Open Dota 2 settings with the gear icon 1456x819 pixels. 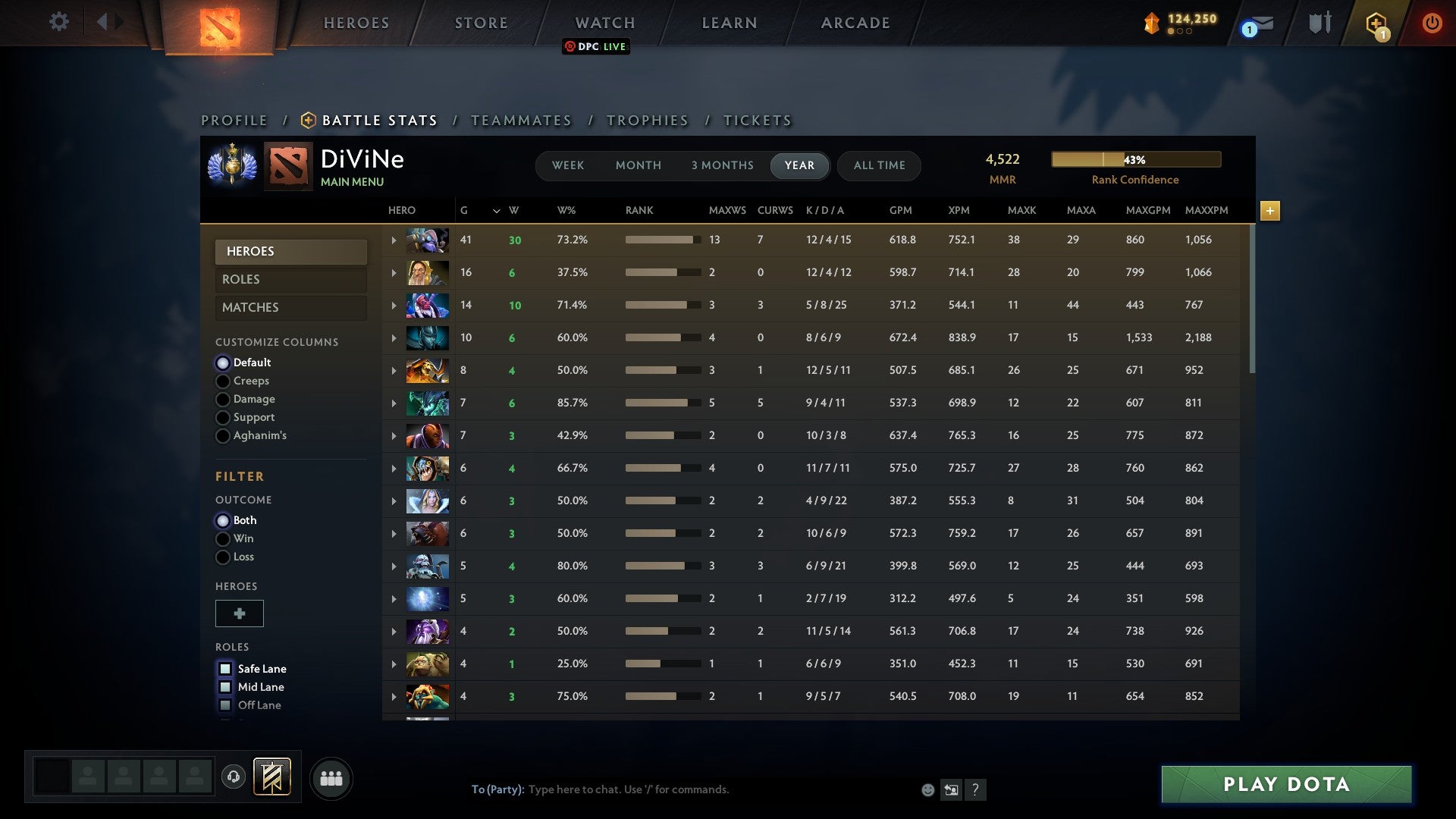[59, 22]
